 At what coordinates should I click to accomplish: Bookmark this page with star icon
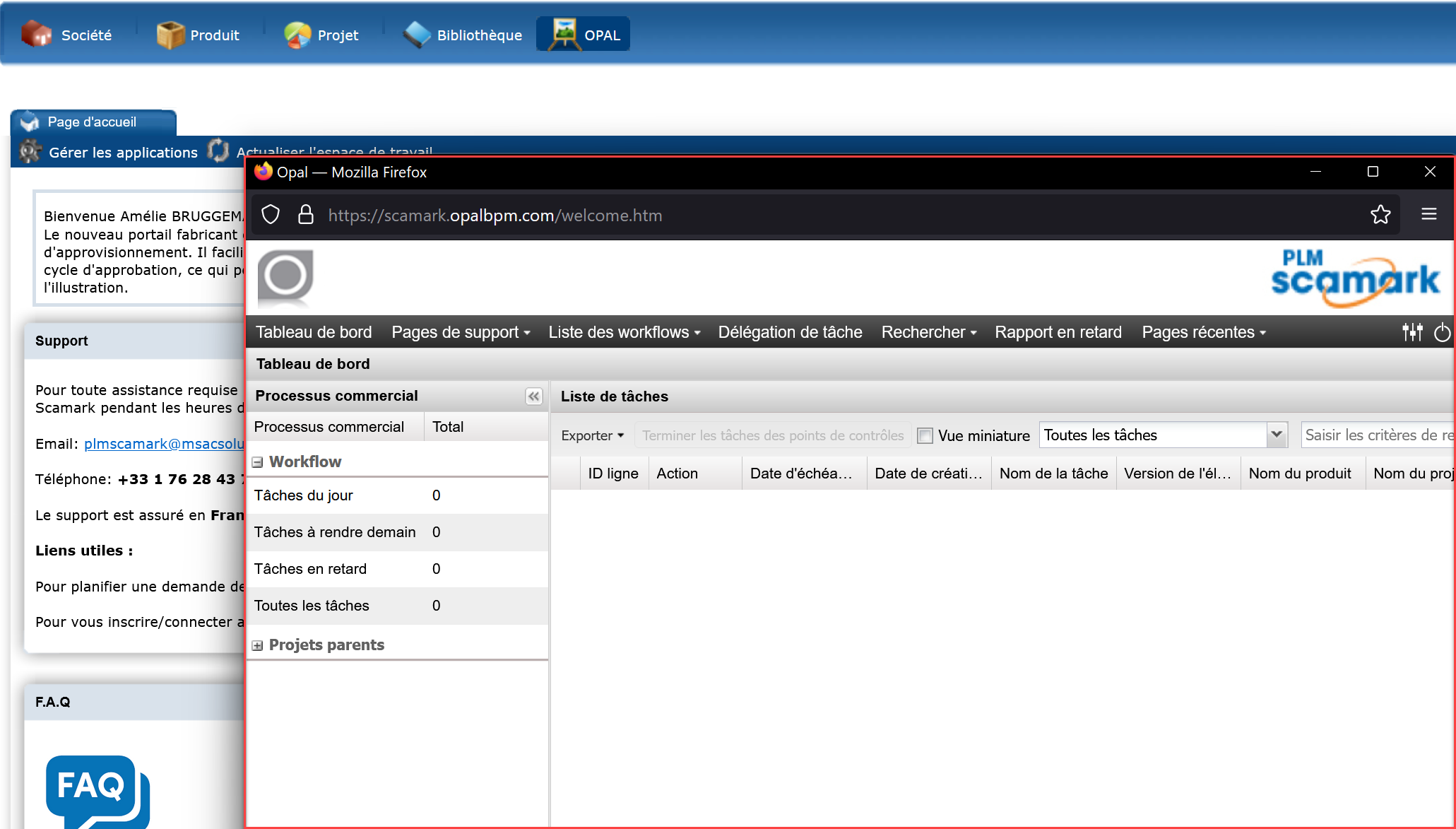coord(1380,215)
